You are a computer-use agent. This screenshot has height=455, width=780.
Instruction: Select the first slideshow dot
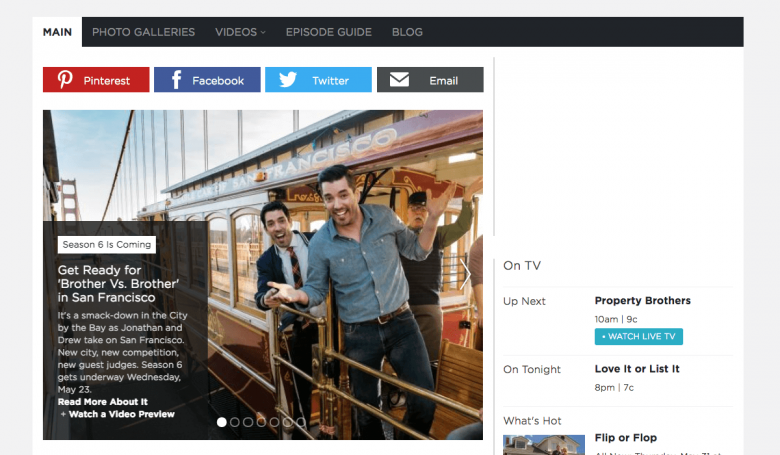[x=222, y=422]
